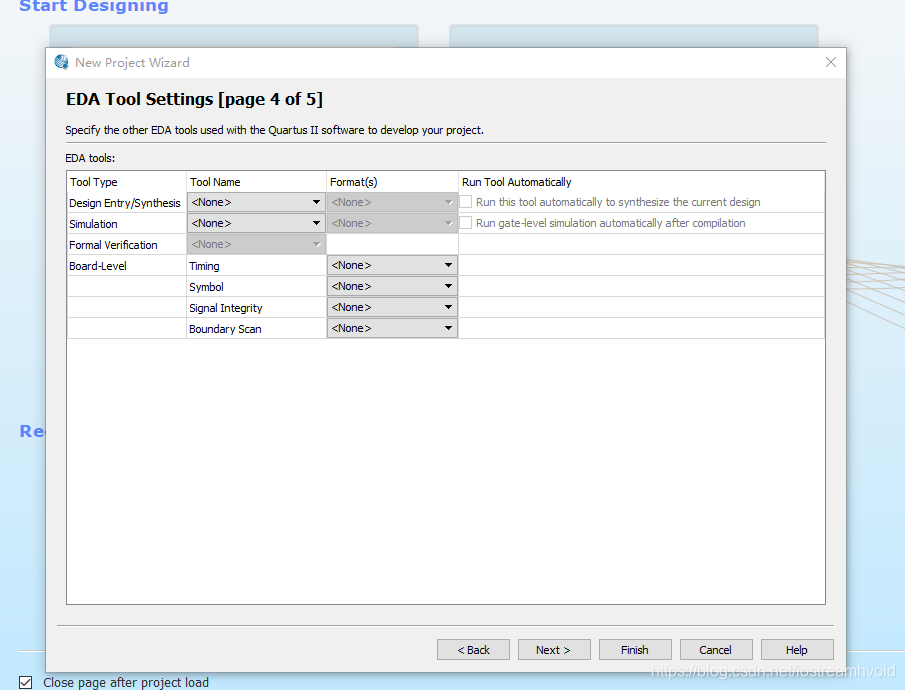The width and height of the screenshot is (905, 690).
Task: Toggle Close page after project load checkbox
Action: coord(25,682)
